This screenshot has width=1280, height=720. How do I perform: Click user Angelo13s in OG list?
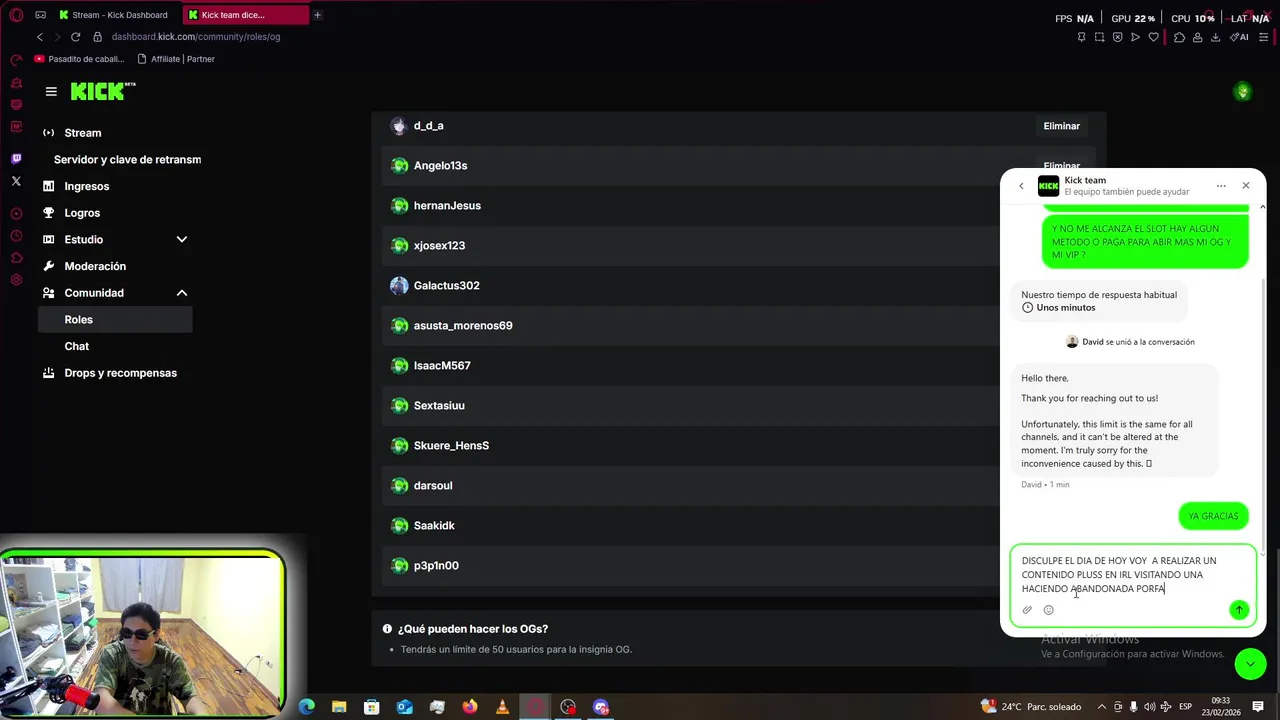coord(440,166)
